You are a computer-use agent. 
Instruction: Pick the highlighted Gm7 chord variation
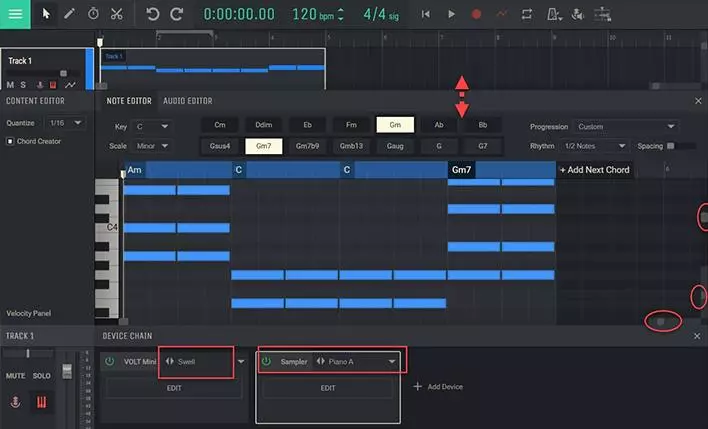[264, 146]
